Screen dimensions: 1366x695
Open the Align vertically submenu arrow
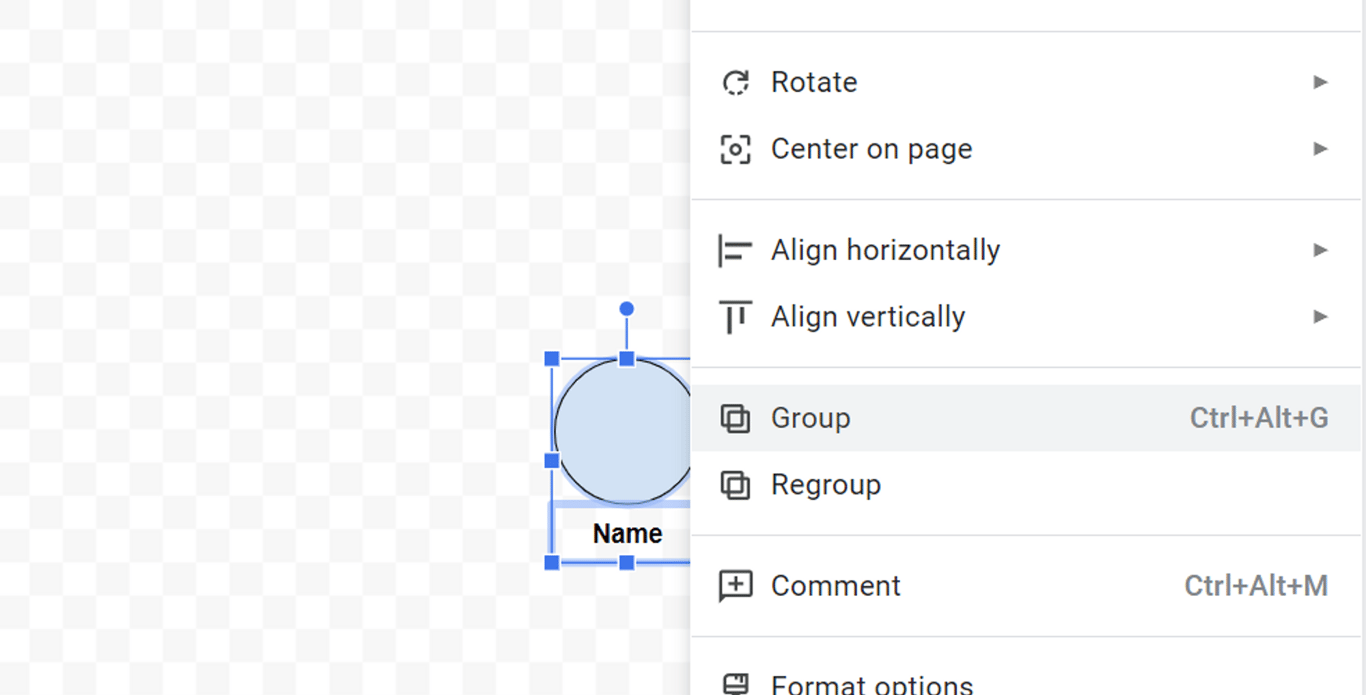pyautogui.click(x=1320, y=317)
